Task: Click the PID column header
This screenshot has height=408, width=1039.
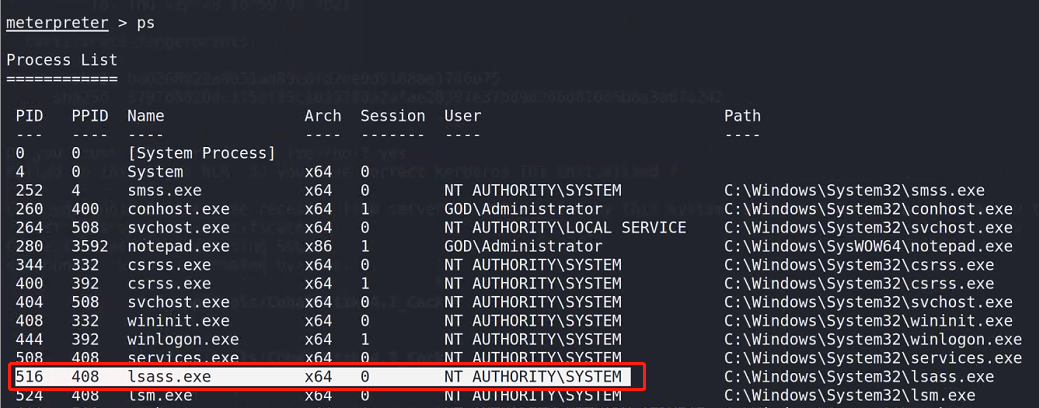Action: 29,116
